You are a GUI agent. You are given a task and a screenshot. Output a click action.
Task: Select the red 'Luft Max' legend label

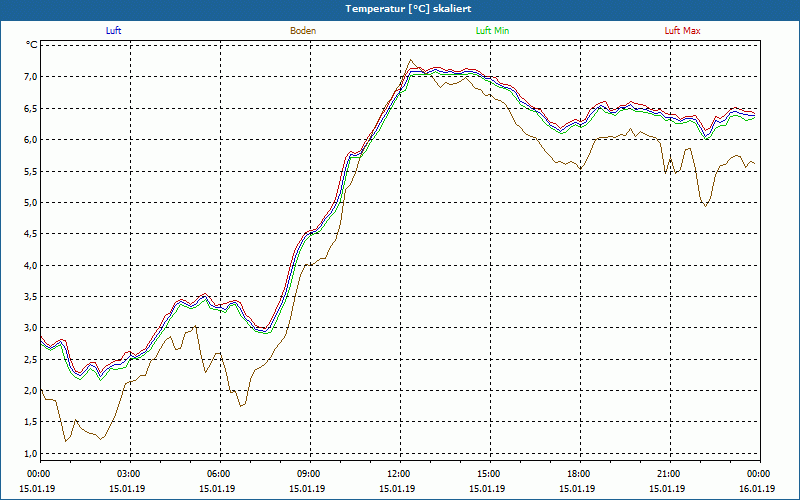click(x=682, y=31)
